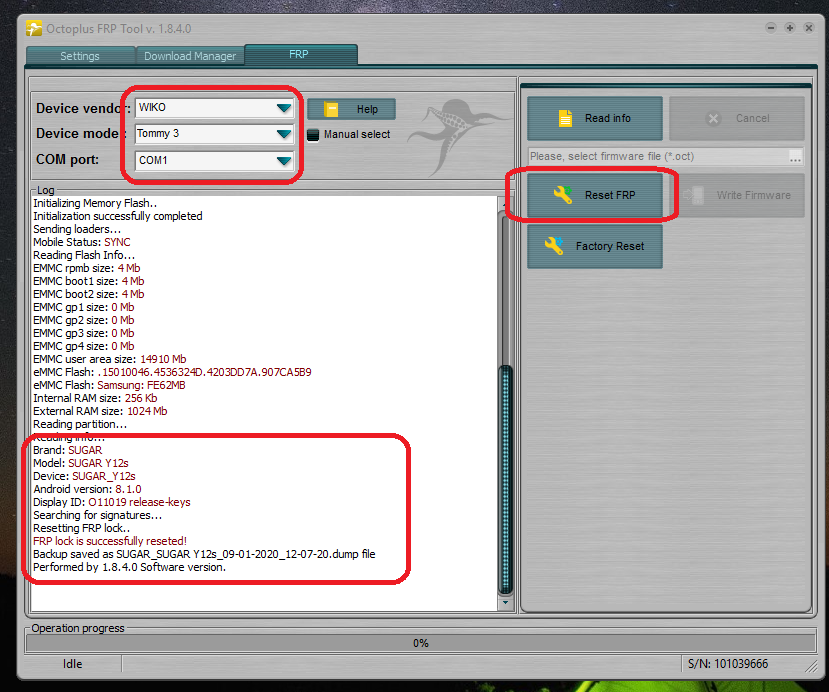The width and height of the screenshot is (829, 692).
Task: Click the Cancel button label
Action: coord(752,118)
